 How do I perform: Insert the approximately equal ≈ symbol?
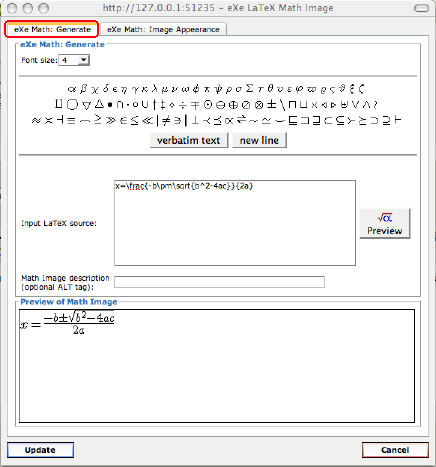coord(36,121)
